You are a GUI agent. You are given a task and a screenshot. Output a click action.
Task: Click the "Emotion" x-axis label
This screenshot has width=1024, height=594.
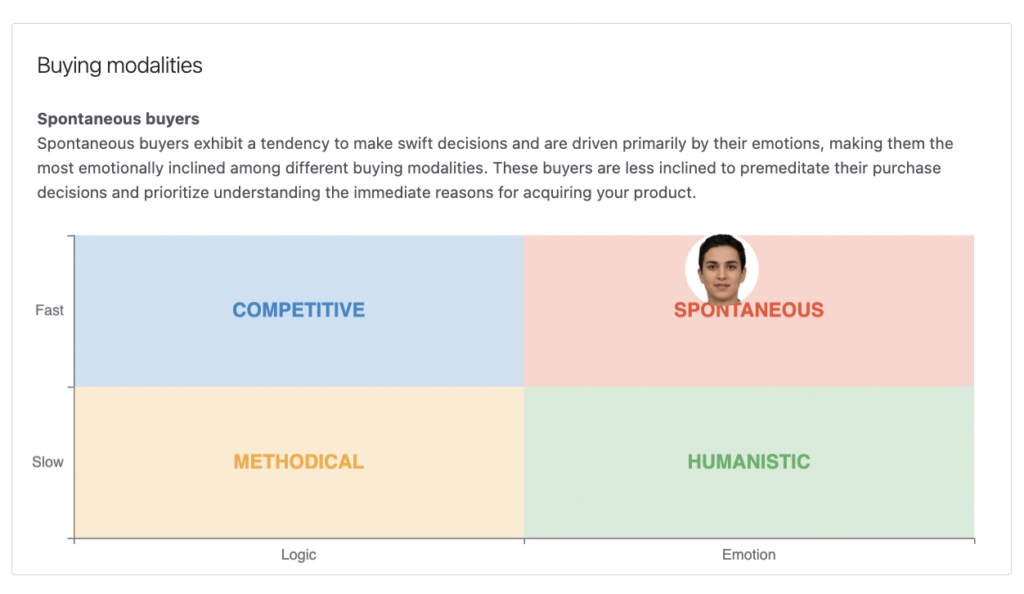click(748, 555)
